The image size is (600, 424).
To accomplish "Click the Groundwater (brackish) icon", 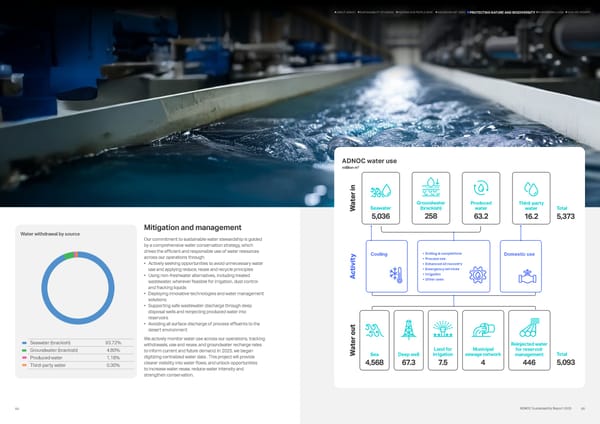I will coord(431,188).
